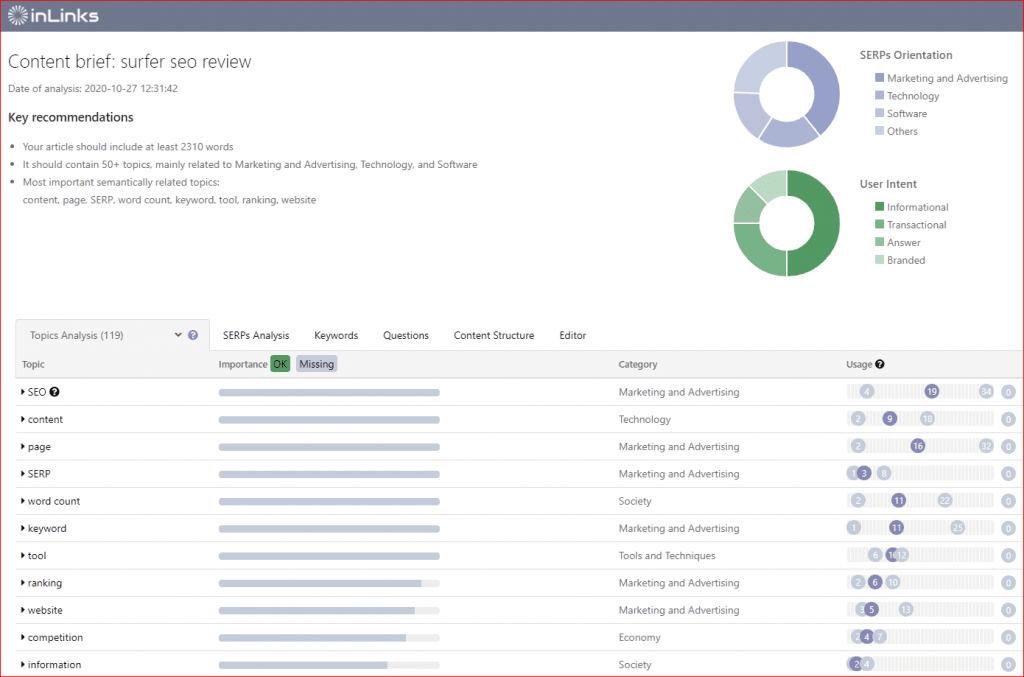Click the inLinks logo

(54, 16)
